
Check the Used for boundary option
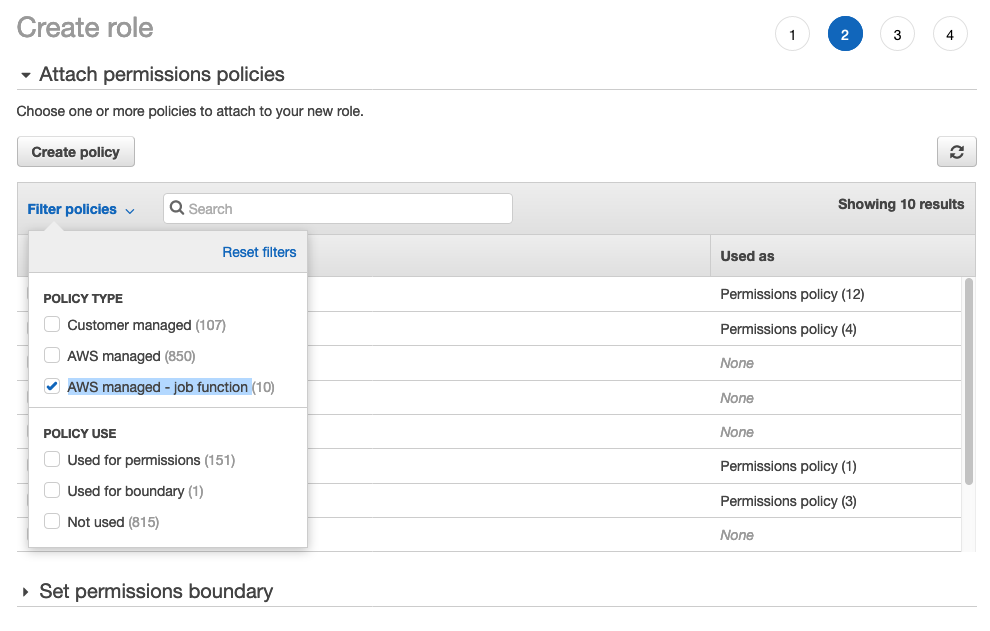pos(51,490)
